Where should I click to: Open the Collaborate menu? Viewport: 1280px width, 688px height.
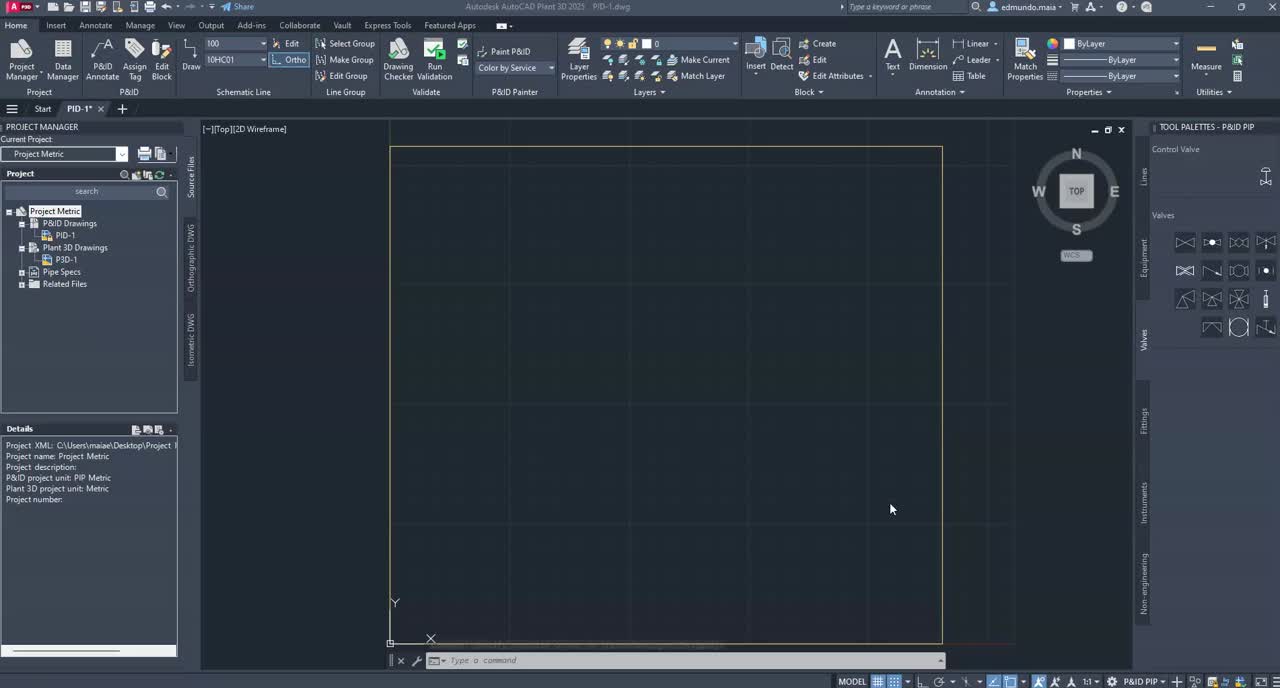[299, 25]
